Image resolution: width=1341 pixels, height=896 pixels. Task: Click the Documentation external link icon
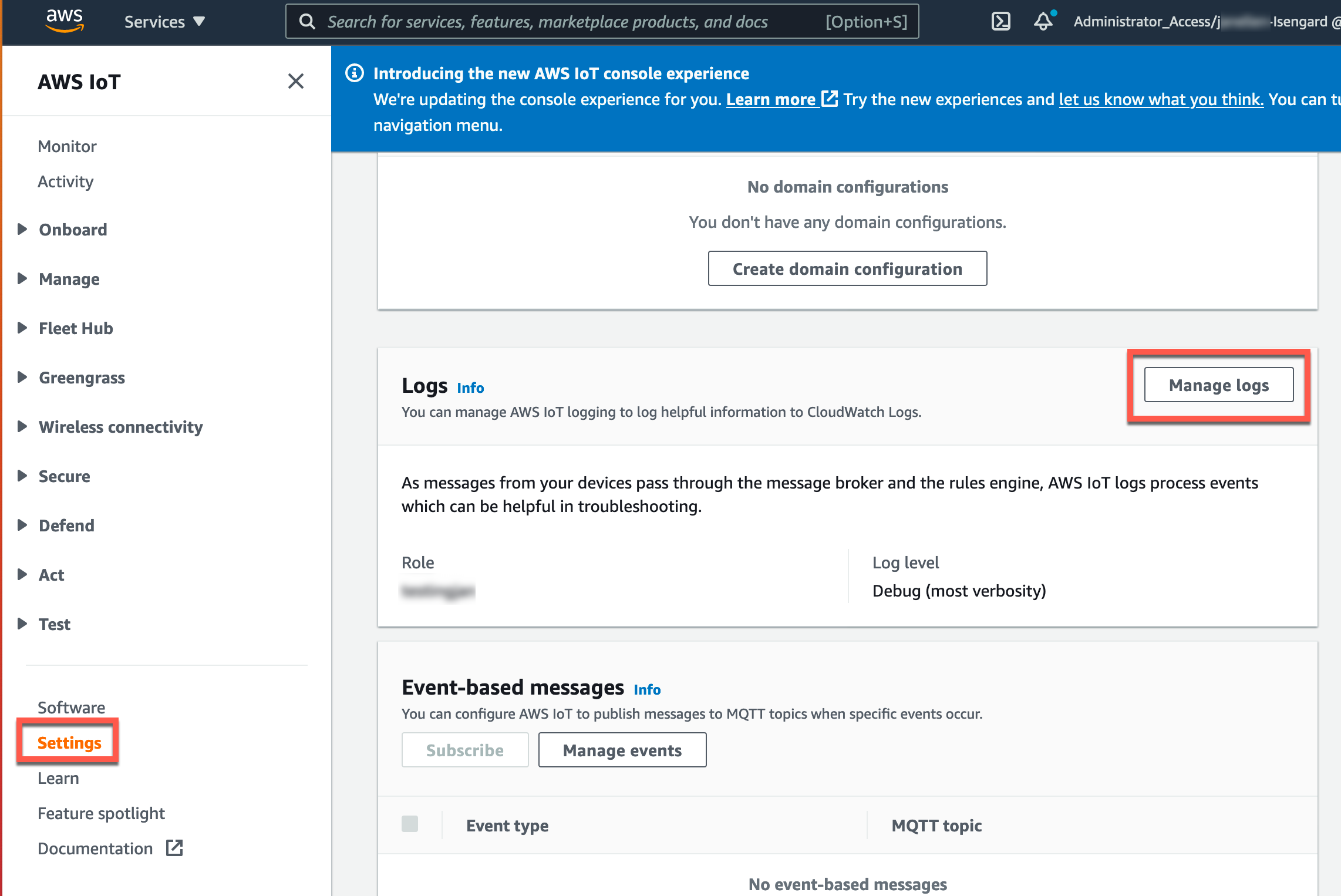coord(174,847)
